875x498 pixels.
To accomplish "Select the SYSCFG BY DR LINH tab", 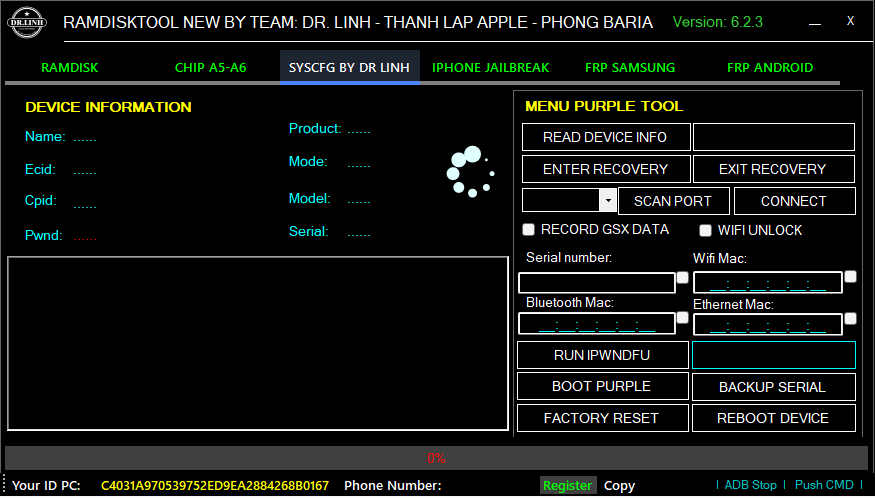I will tap(349, 68).
